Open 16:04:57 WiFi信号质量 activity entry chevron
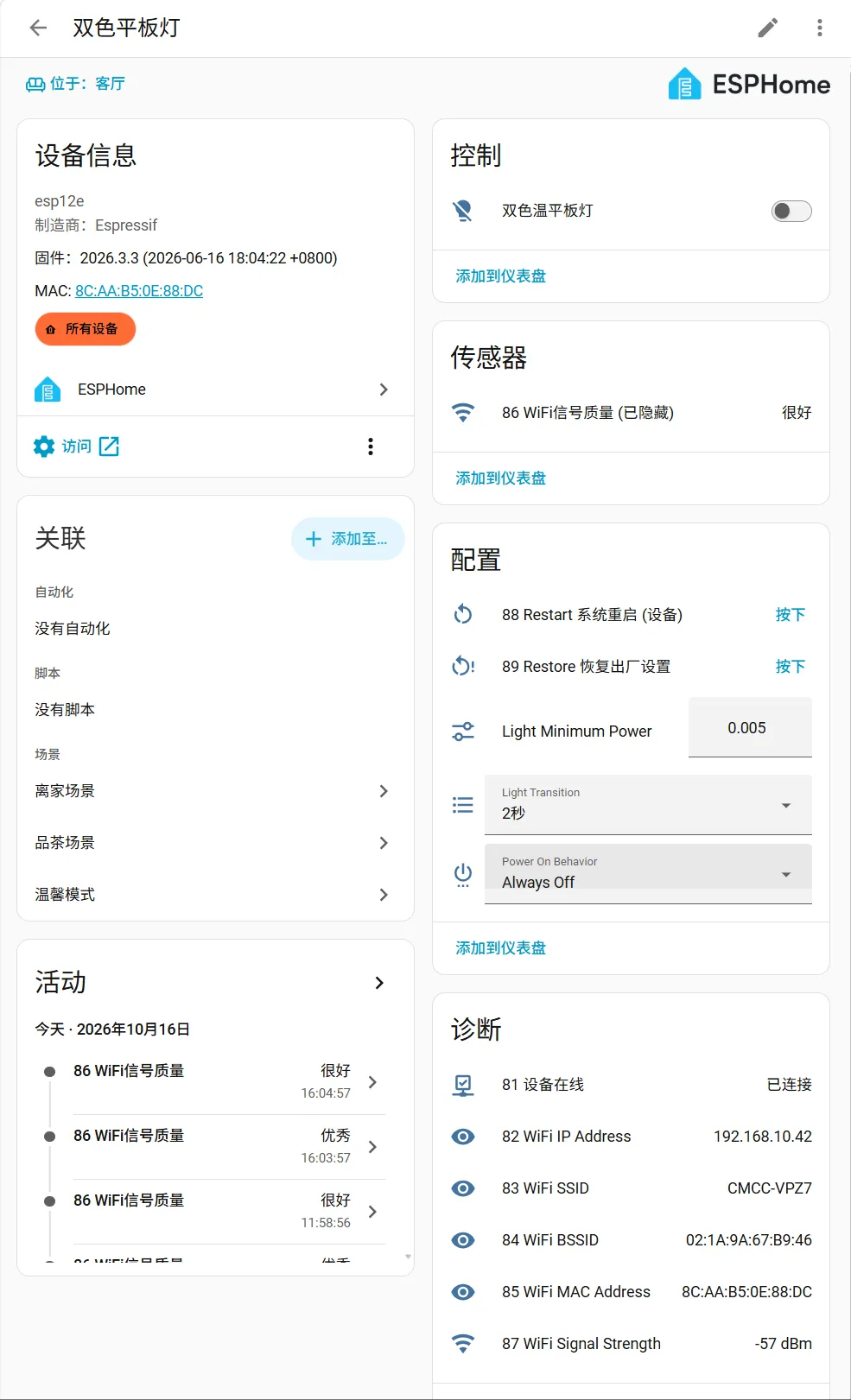Image resolution: width=851 pixels, height=1400 pixels. (372, 1082)
